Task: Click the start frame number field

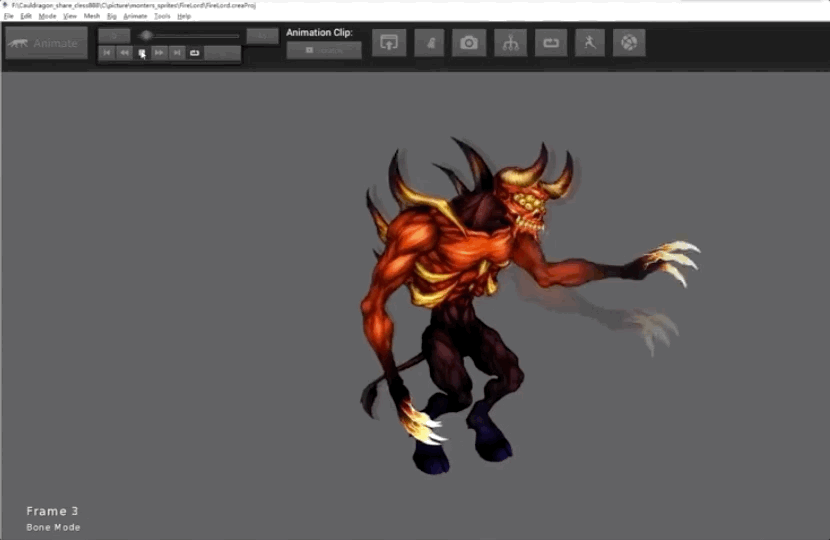Action: click(x=114, y=36)
